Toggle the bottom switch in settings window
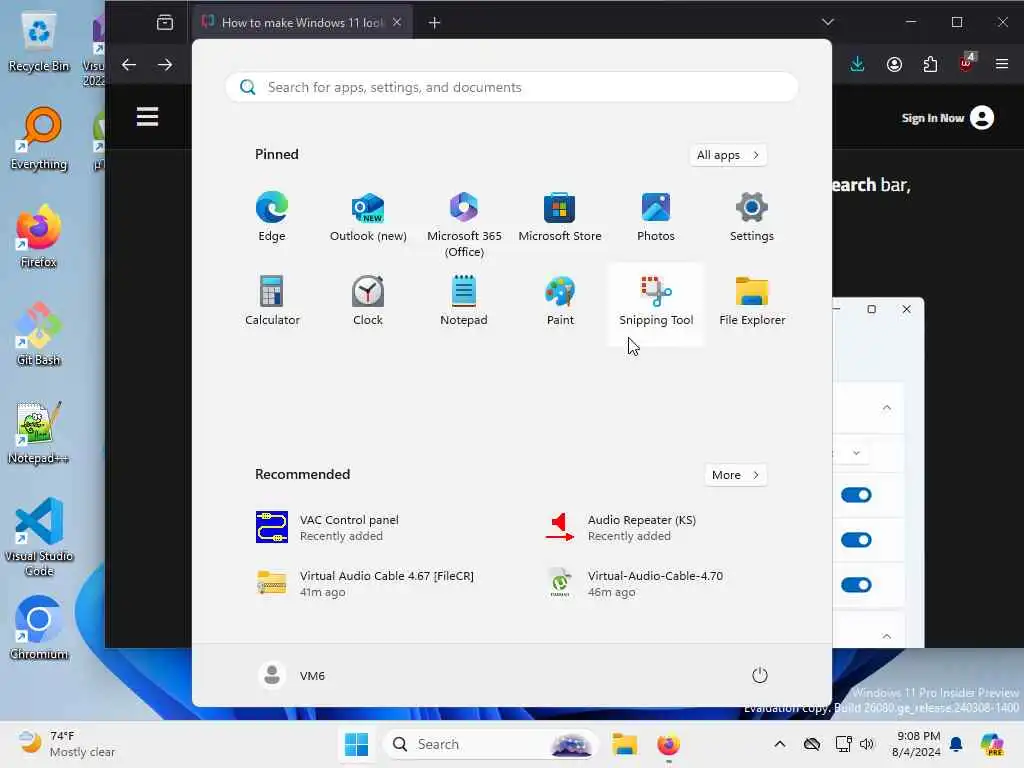 tap(856, 585)
